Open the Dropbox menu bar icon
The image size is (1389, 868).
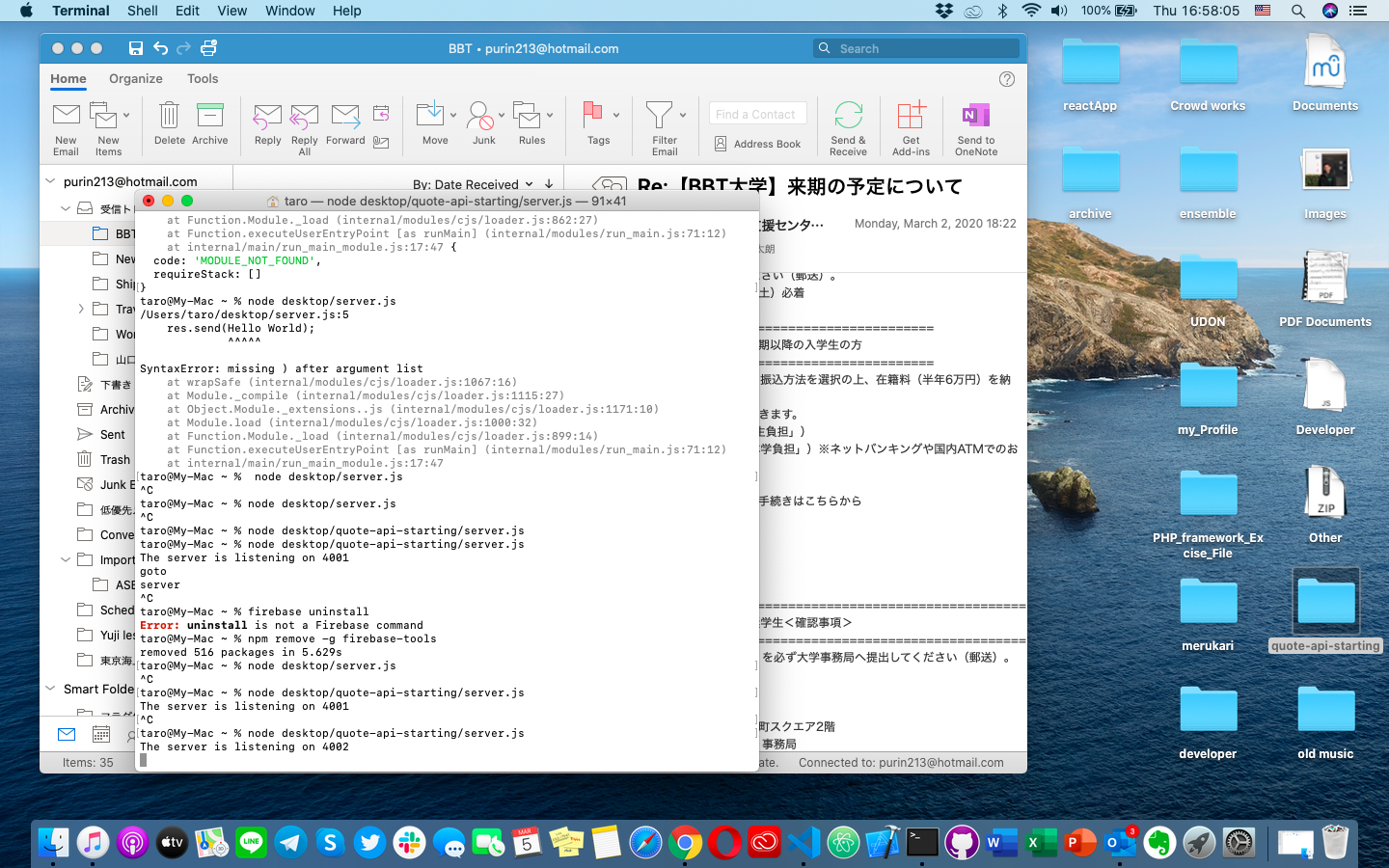943,11
